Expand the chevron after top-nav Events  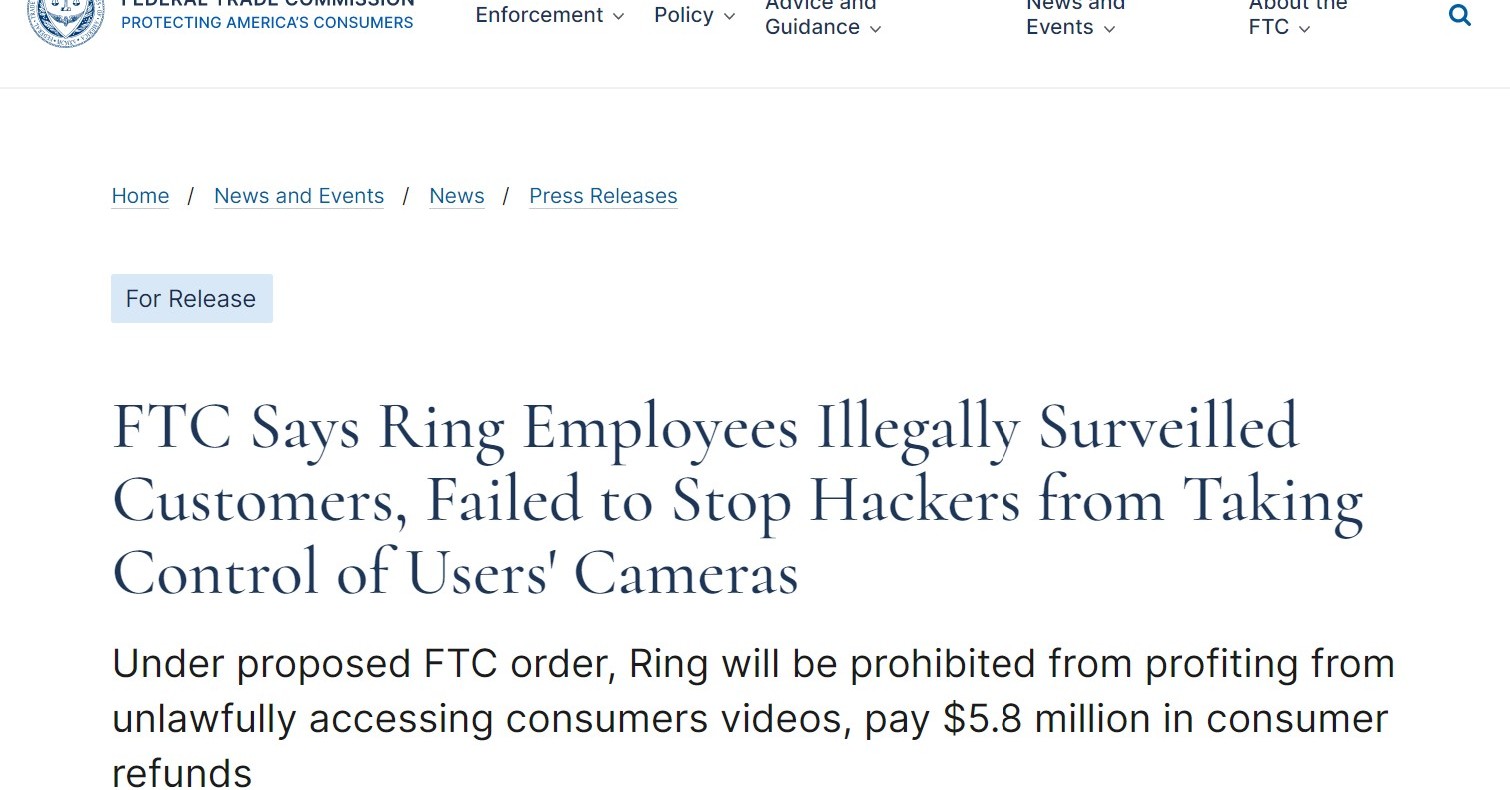[x=1109, y=29]
